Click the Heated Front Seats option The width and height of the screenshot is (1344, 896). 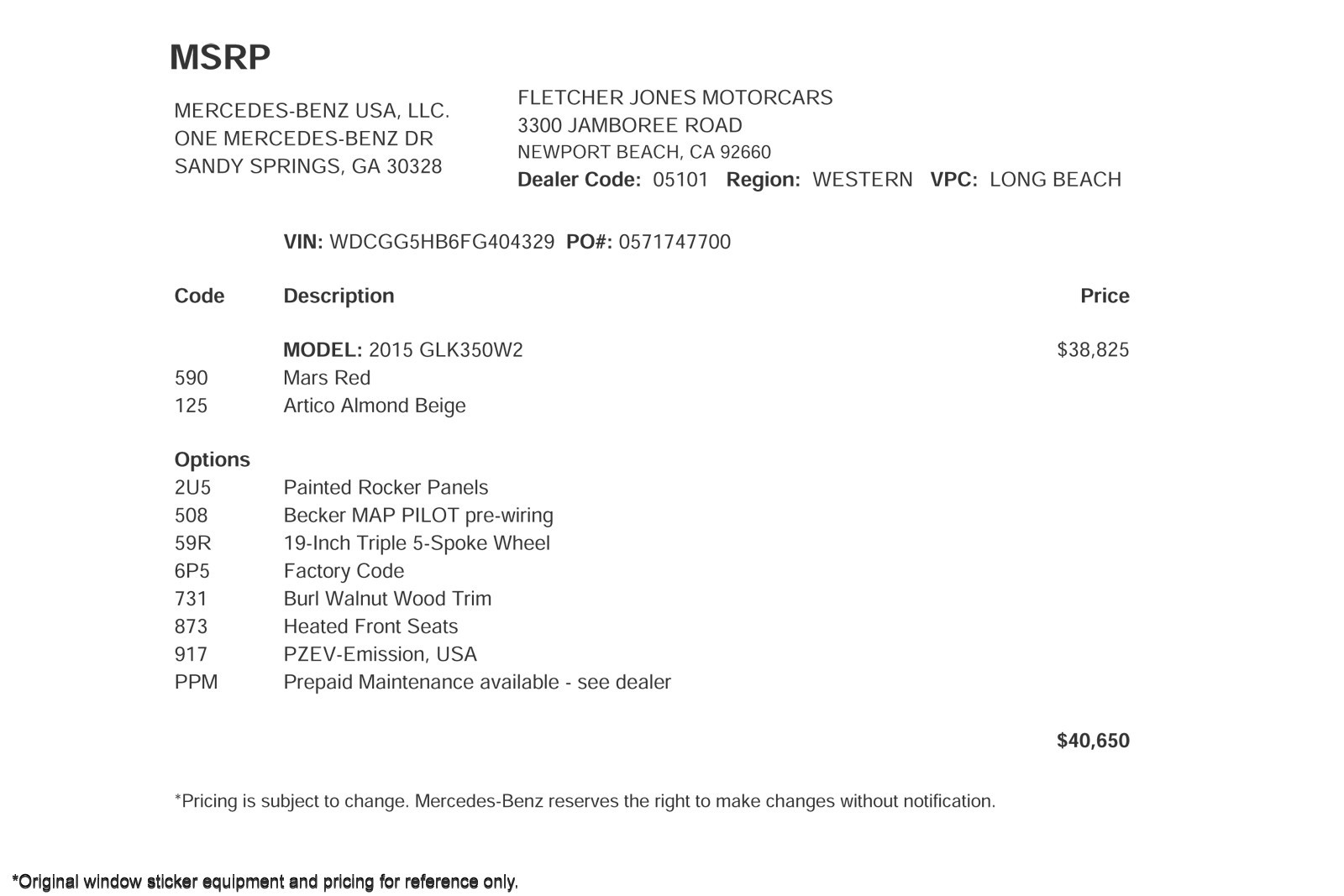pos(370,626)
